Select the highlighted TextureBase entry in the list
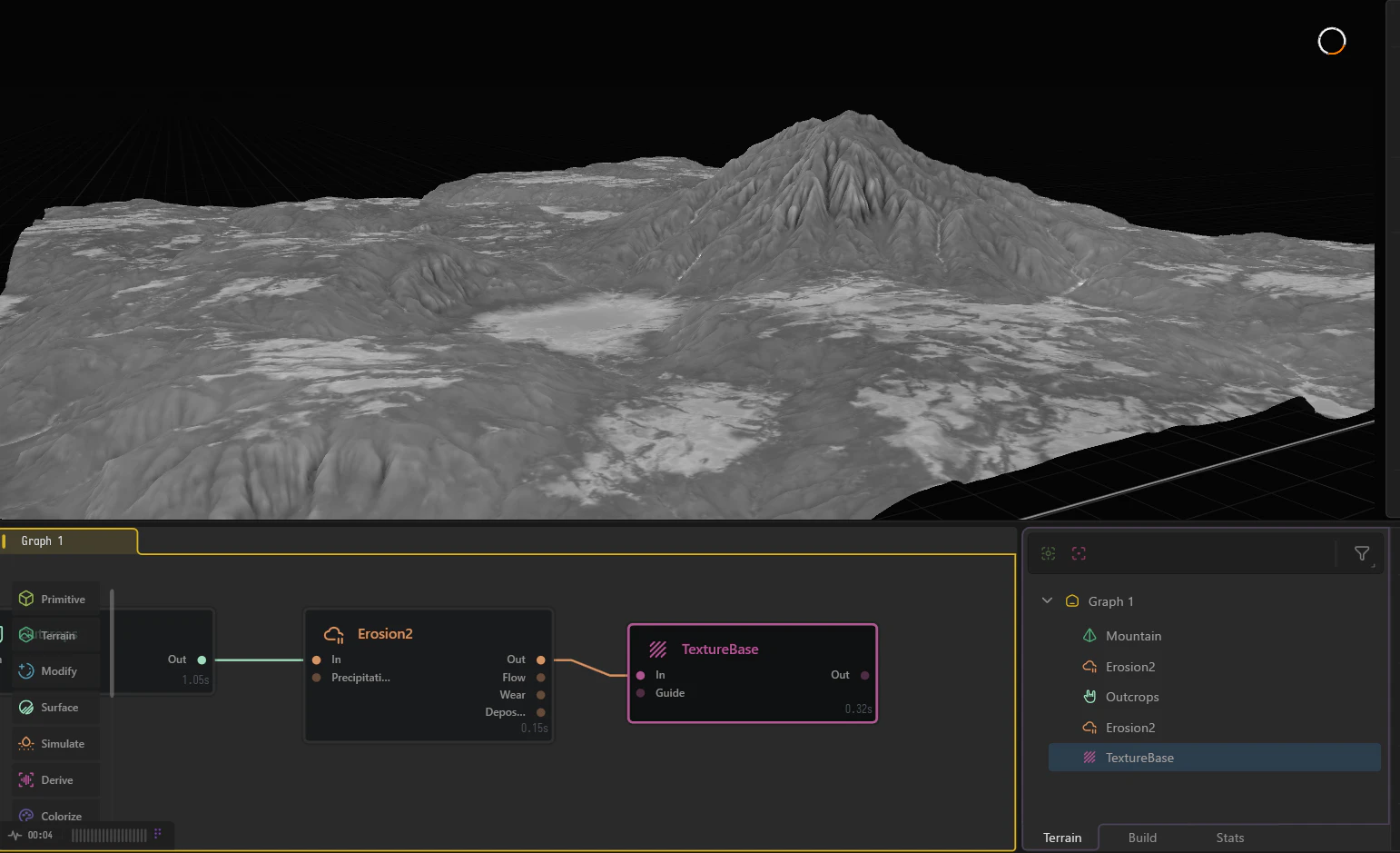Viewport: 1400px width, 853px height. coord(1215,758)
